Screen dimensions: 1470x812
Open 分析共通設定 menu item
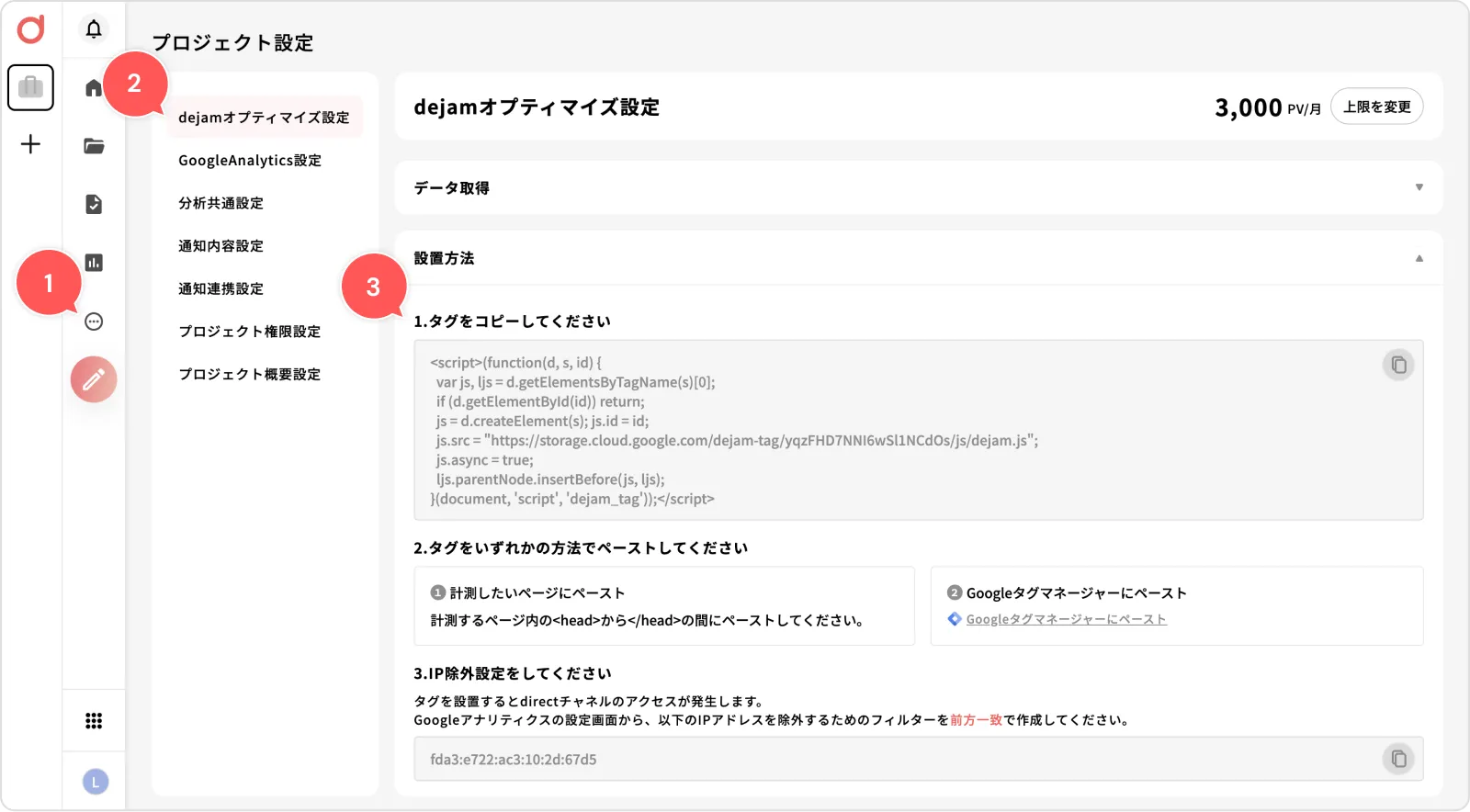pos(221,203)
